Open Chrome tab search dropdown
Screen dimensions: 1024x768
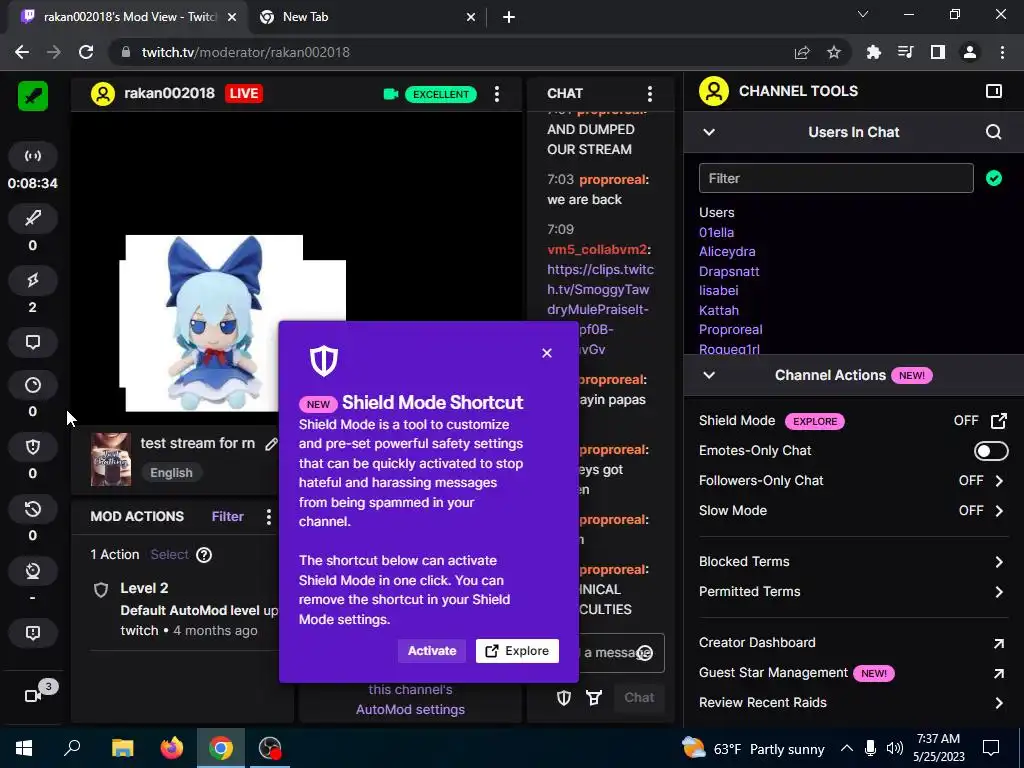[x=863, y=14]
